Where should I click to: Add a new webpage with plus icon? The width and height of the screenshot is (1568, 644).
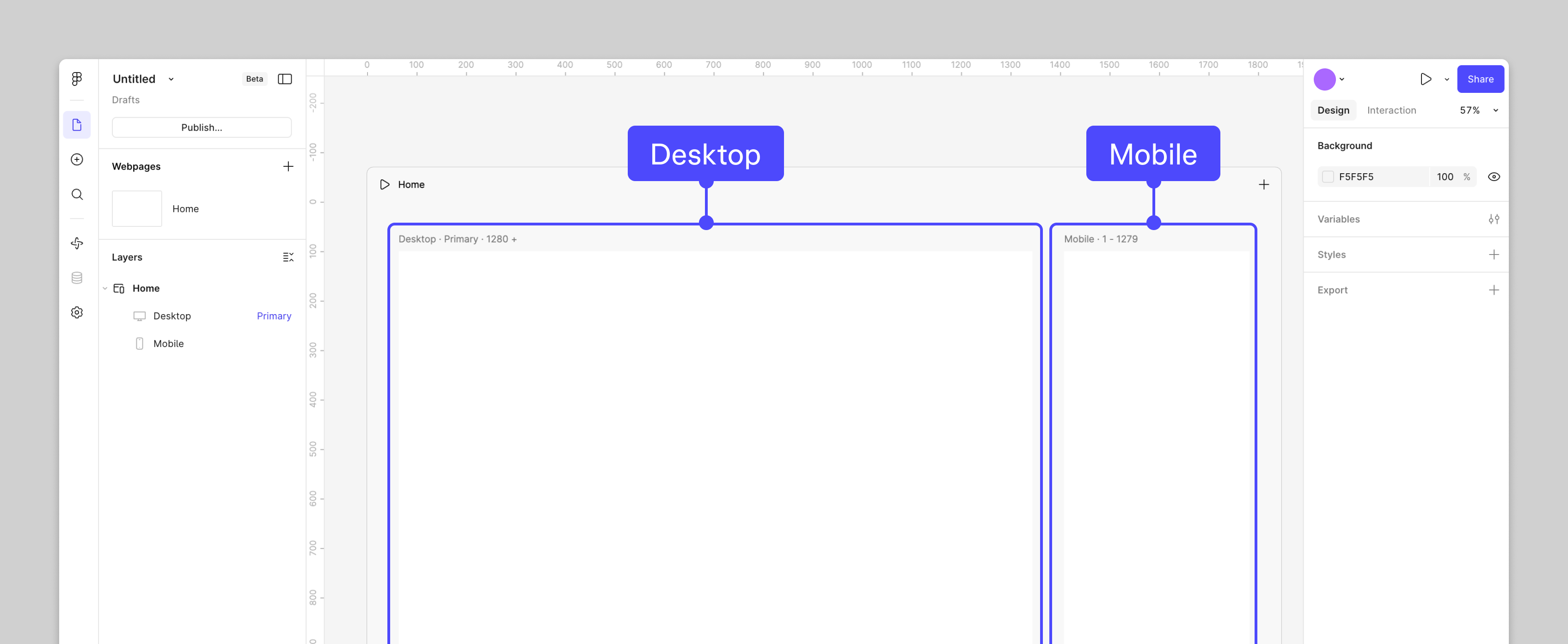(x=288, y=167)
